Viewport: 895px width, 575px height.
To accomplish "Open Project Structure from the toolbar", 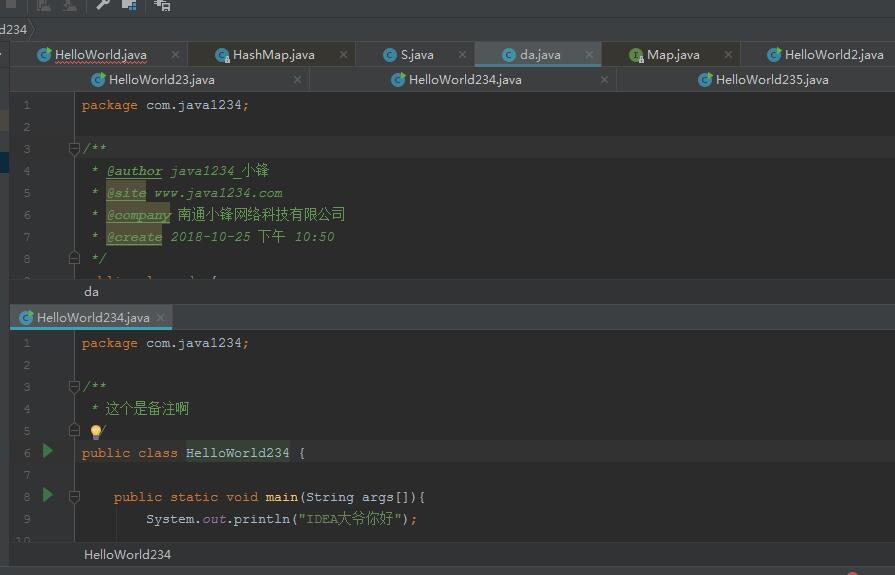I will click(129, 5).
